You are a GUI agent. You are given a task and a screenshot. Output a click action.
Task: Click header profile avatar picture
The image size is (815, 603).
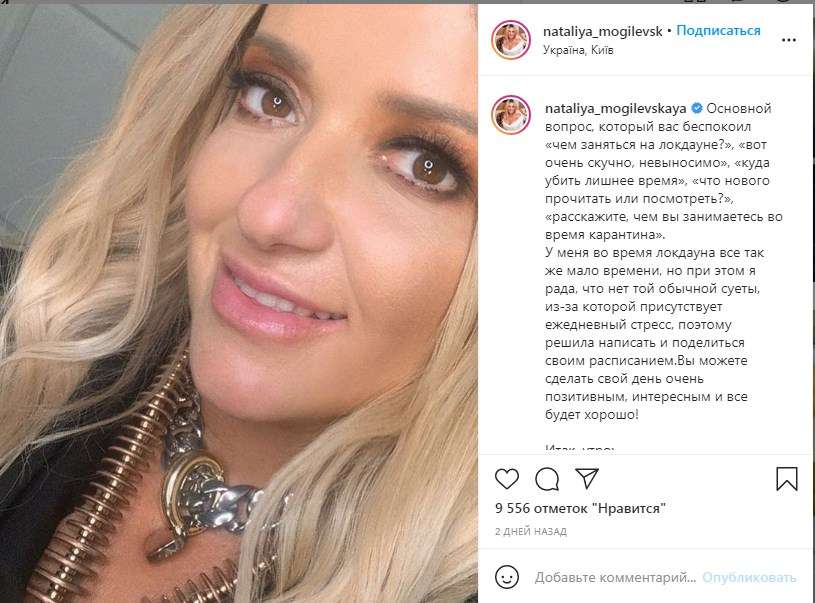click(x=511, y=40)
